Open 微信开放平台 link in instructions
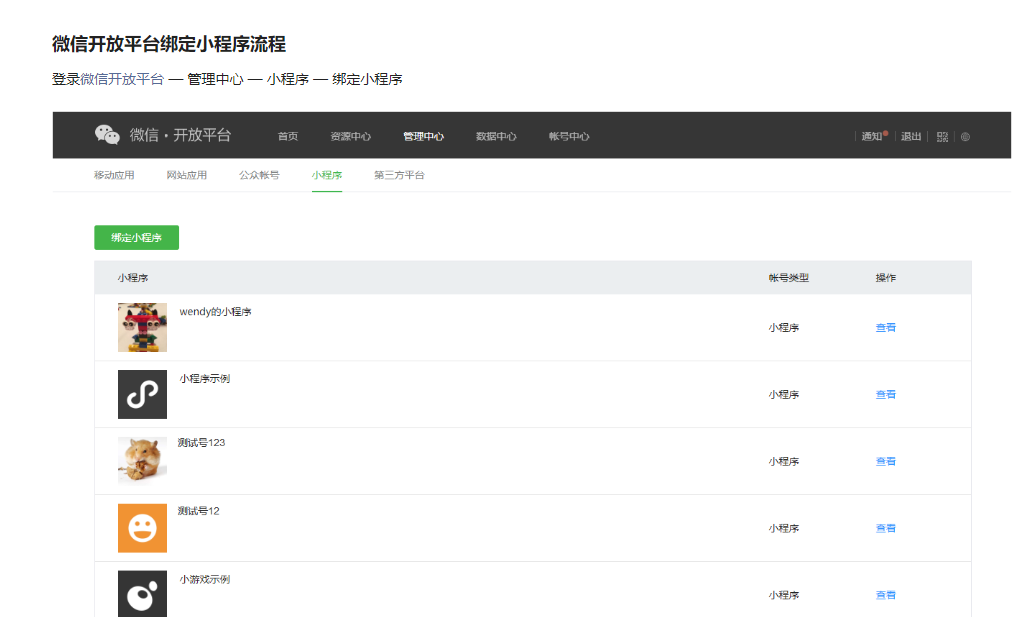The width and height of the screenshot is (1032, 617). pyautogui.click(x=122, y=79)
